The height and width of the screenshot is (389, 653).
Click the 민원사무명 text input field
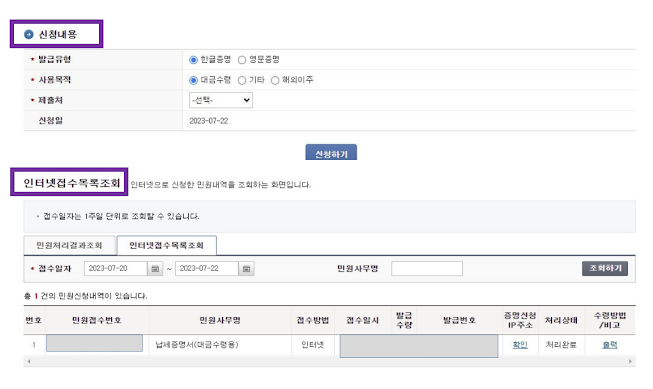[427, 269]
